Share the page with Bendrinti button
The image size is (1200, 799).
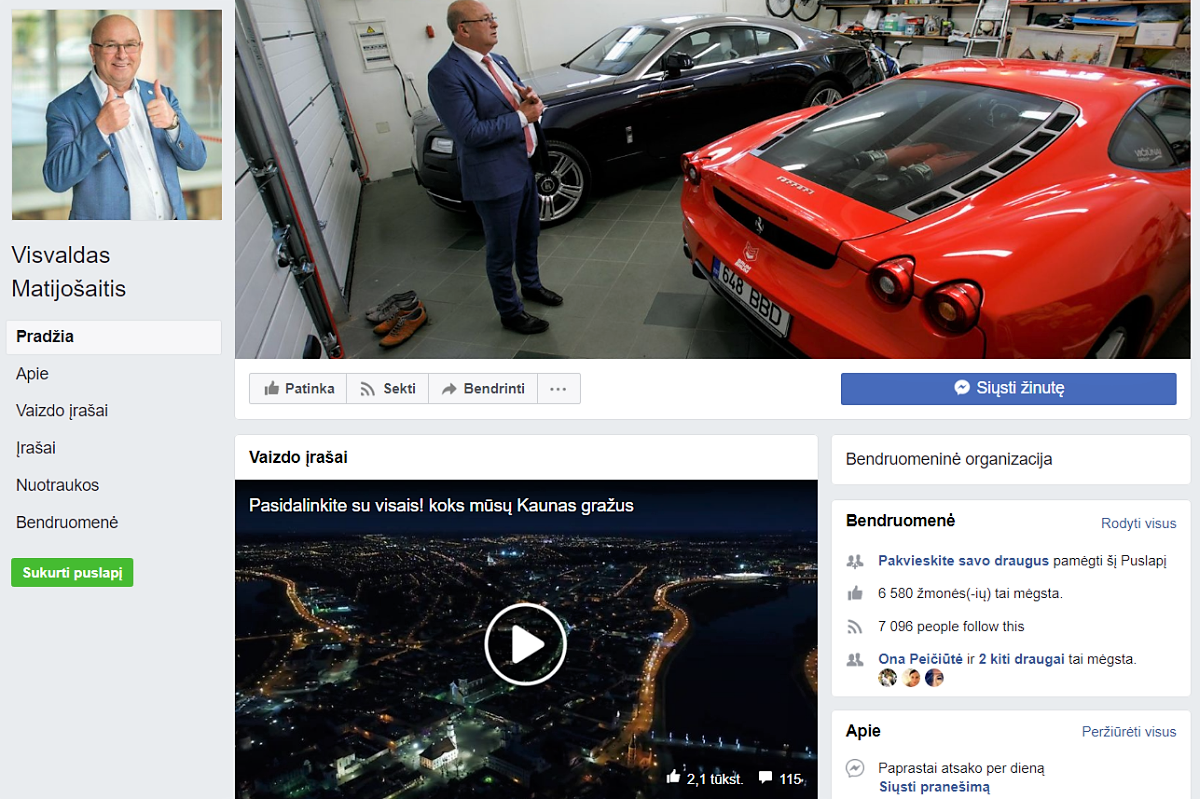pos(483,389)
